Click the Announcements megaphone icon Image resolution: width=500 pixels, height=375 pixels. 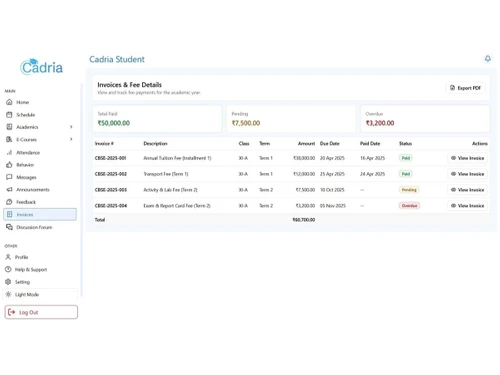click(x=9, y=189)
